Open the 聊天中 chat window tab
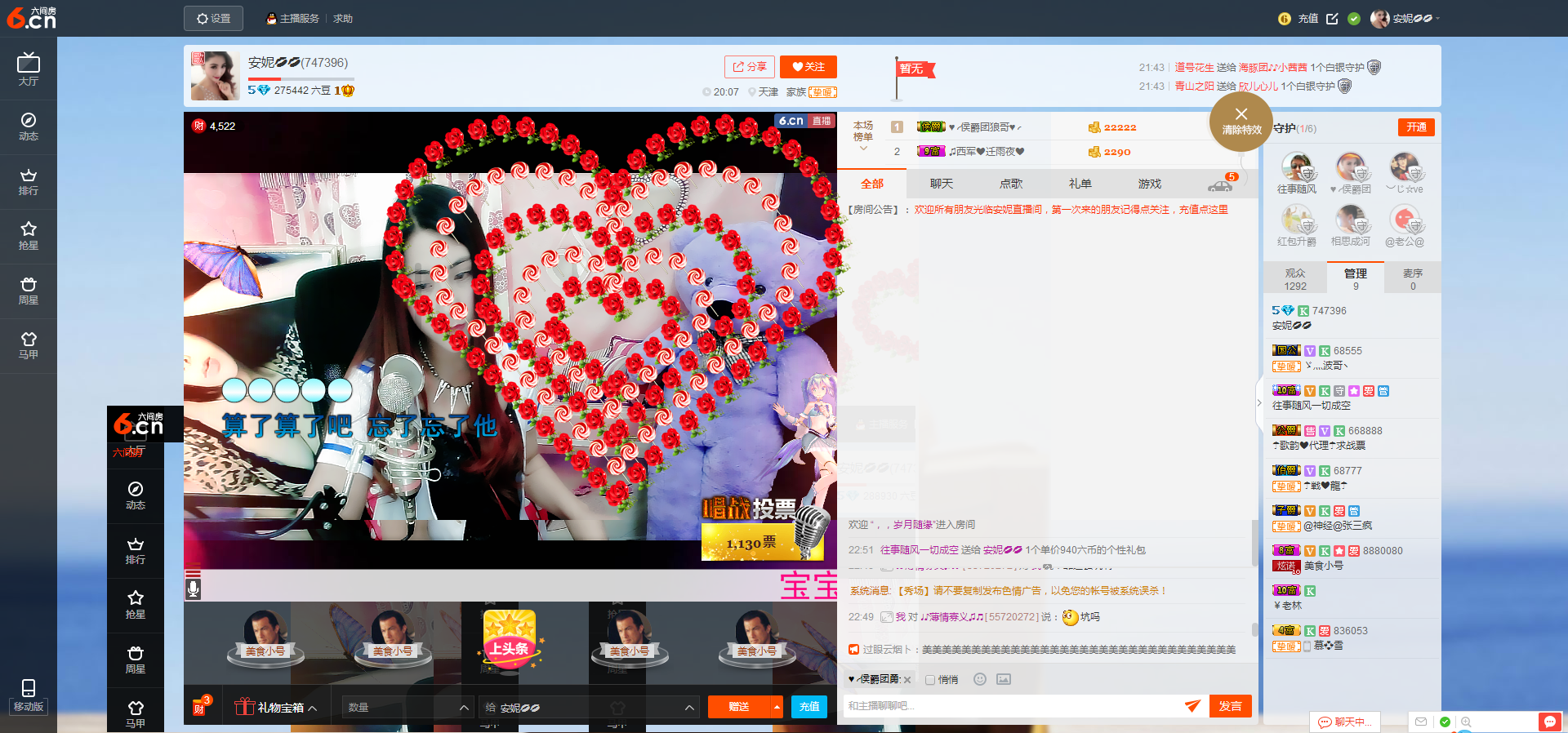This screenshot has height=733, width=1568. [x=1345, y=722]
